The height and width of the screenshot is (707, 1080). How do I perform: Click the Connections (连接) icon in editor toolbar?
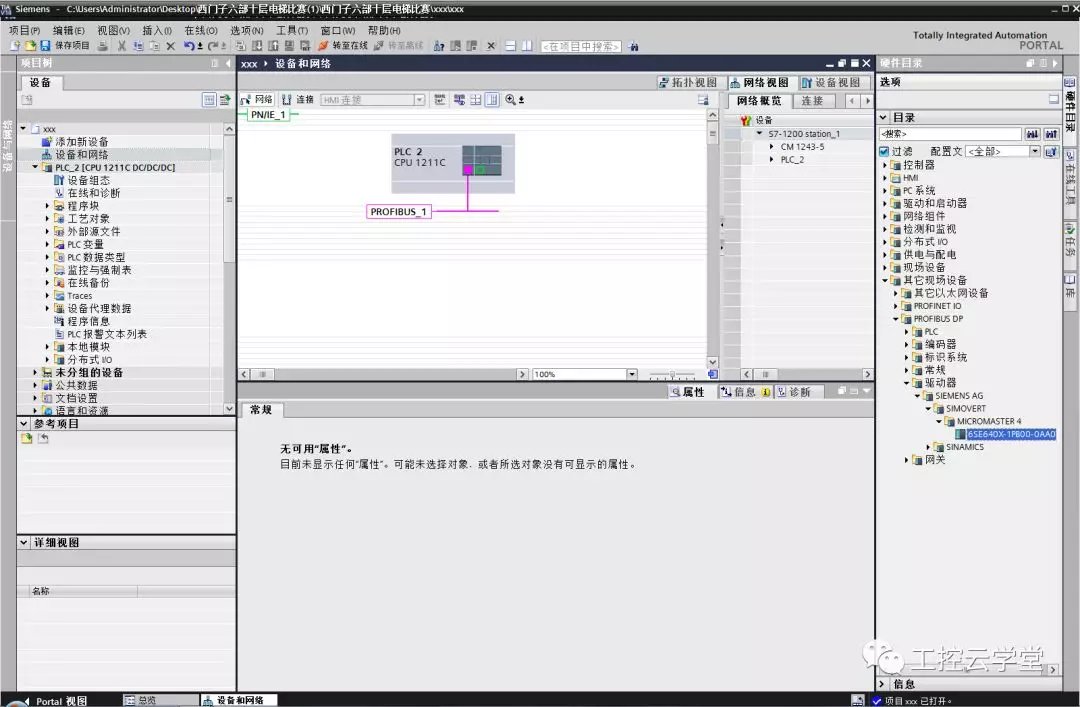click(x=298, y=100)
